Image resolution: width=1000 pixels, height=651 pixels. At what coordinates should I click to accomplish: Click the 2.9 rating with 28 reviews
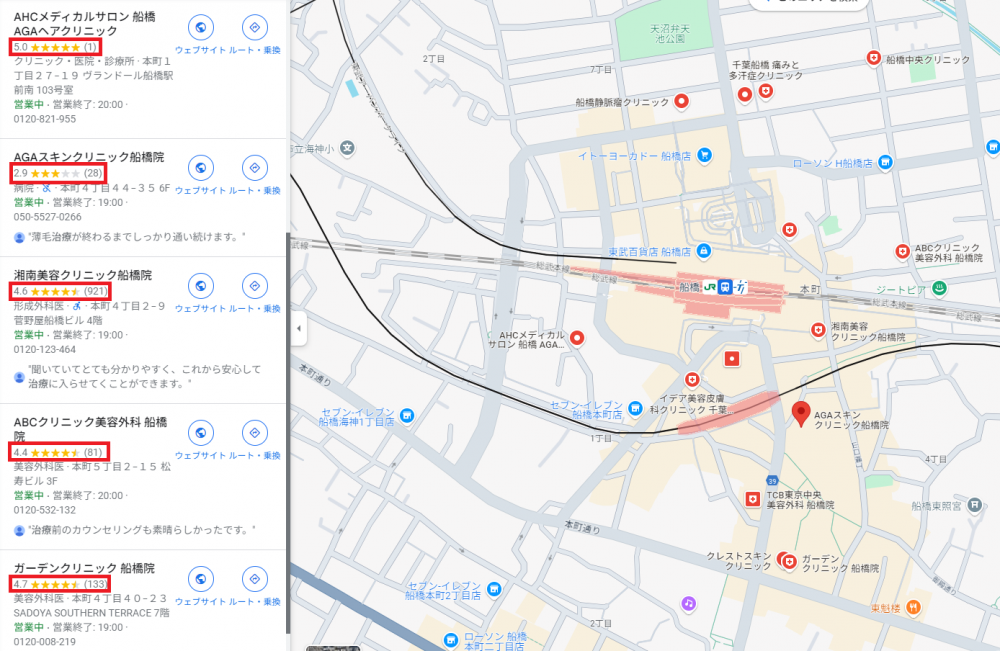coord(58,173)
